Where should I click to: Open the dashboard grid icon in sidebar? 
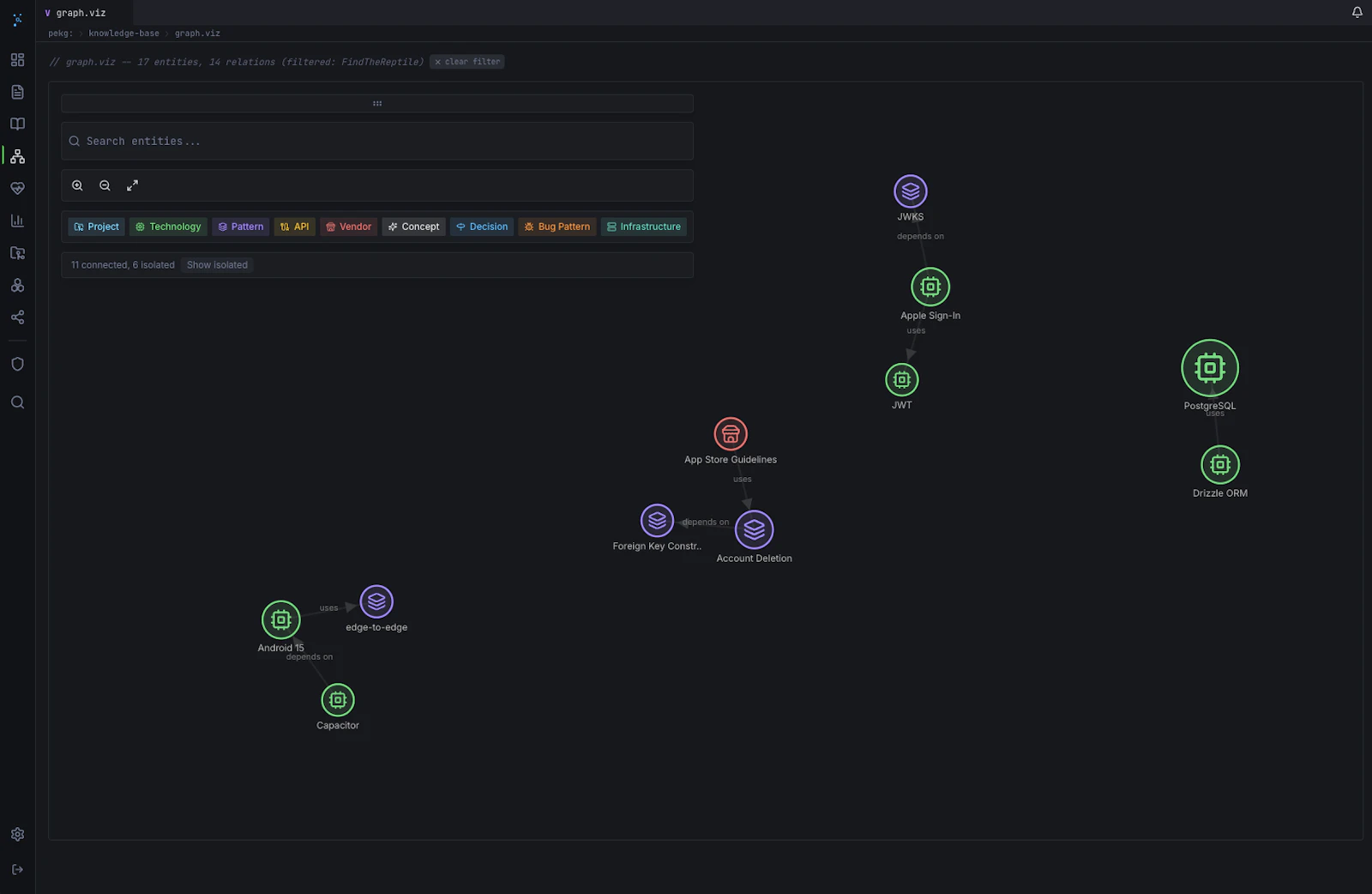coord(17,60)
